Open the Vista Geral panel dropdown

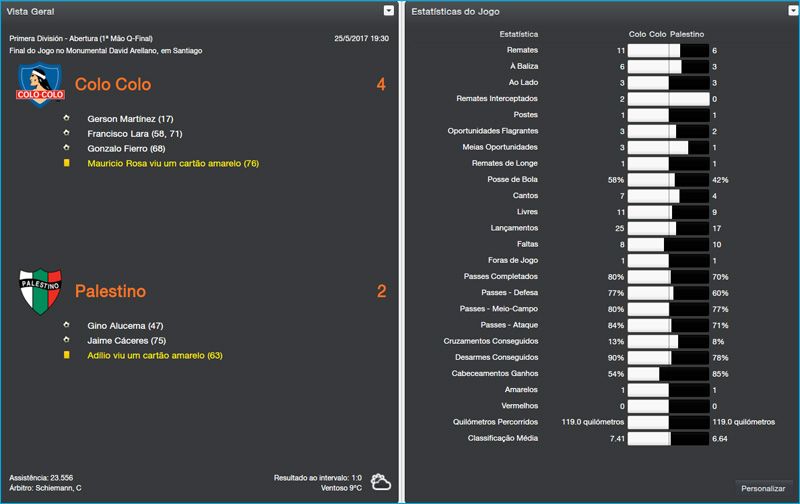coord(389,10)
